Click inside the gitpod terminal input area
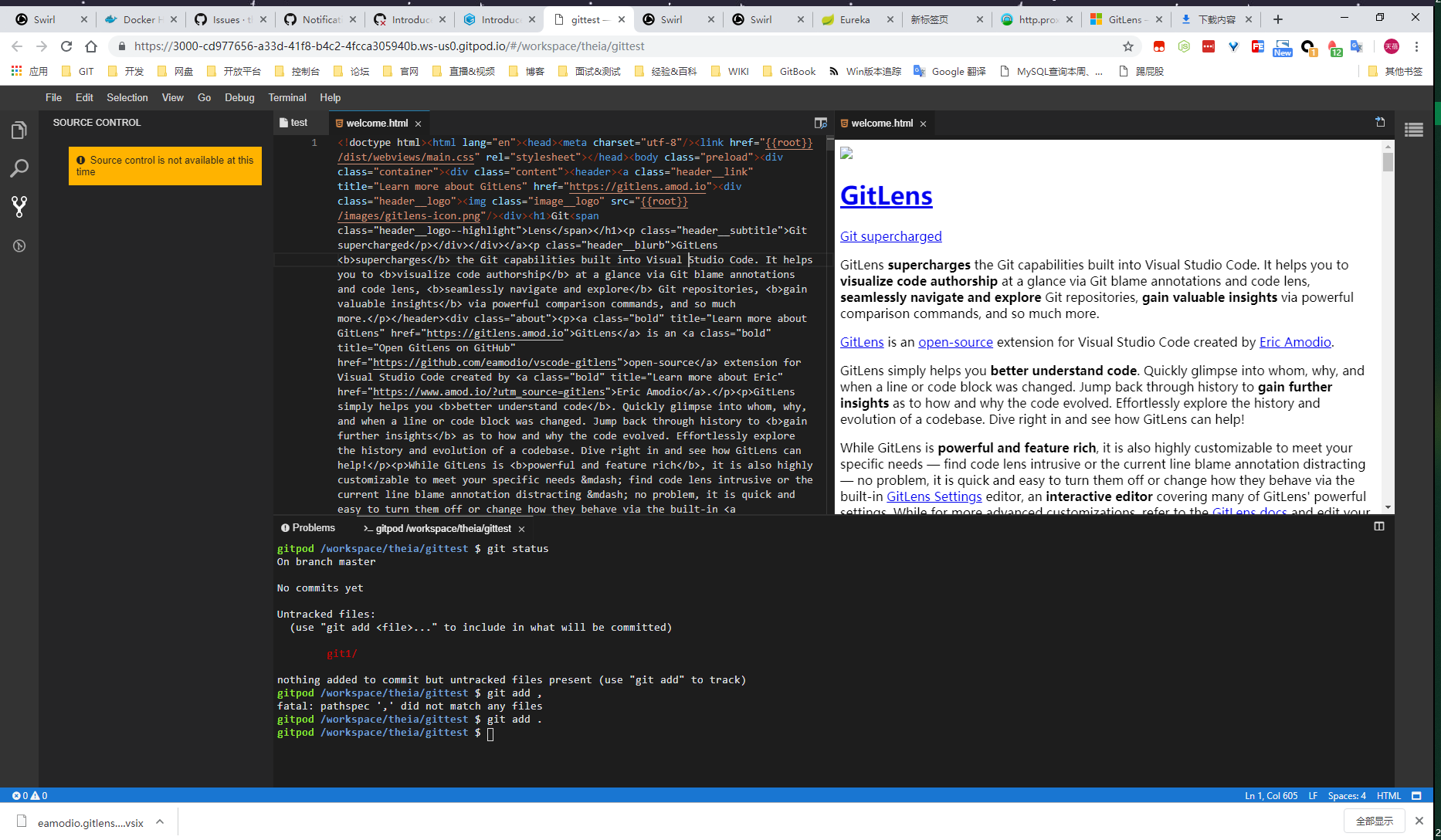Image resolution: width=1441 pixels, height=840 pixels. 541,733
